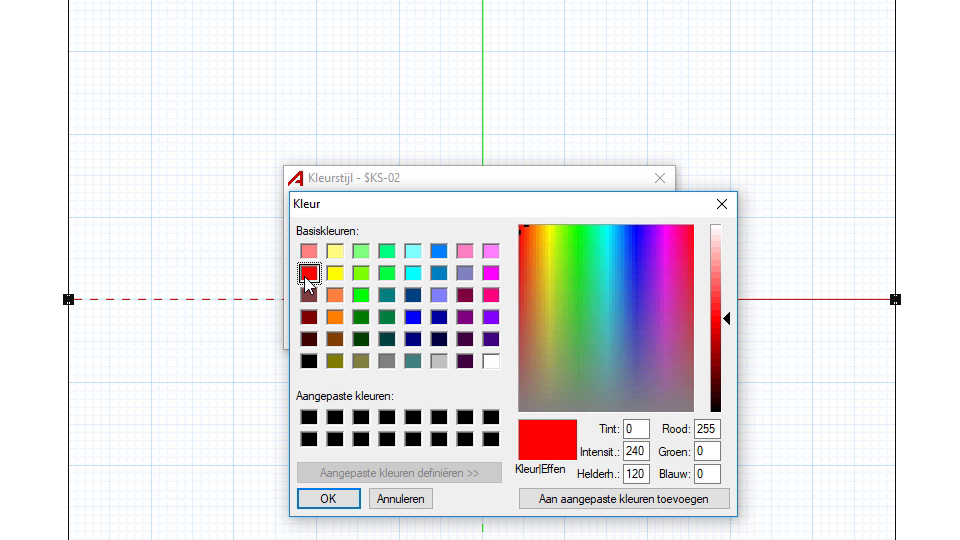Click the Tint input field
Screen dimensions: 960x540
pyautogui.click(x=636, y=429)
